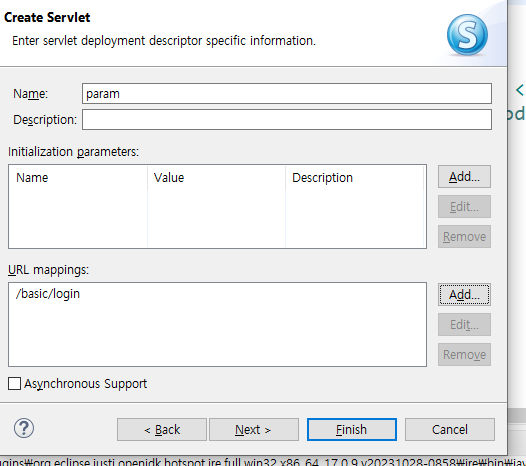Image resolution: width=526 pixels, height=466 pixels.
Task: Proceed with the Next > button
Action: click(x=254, y=429)
